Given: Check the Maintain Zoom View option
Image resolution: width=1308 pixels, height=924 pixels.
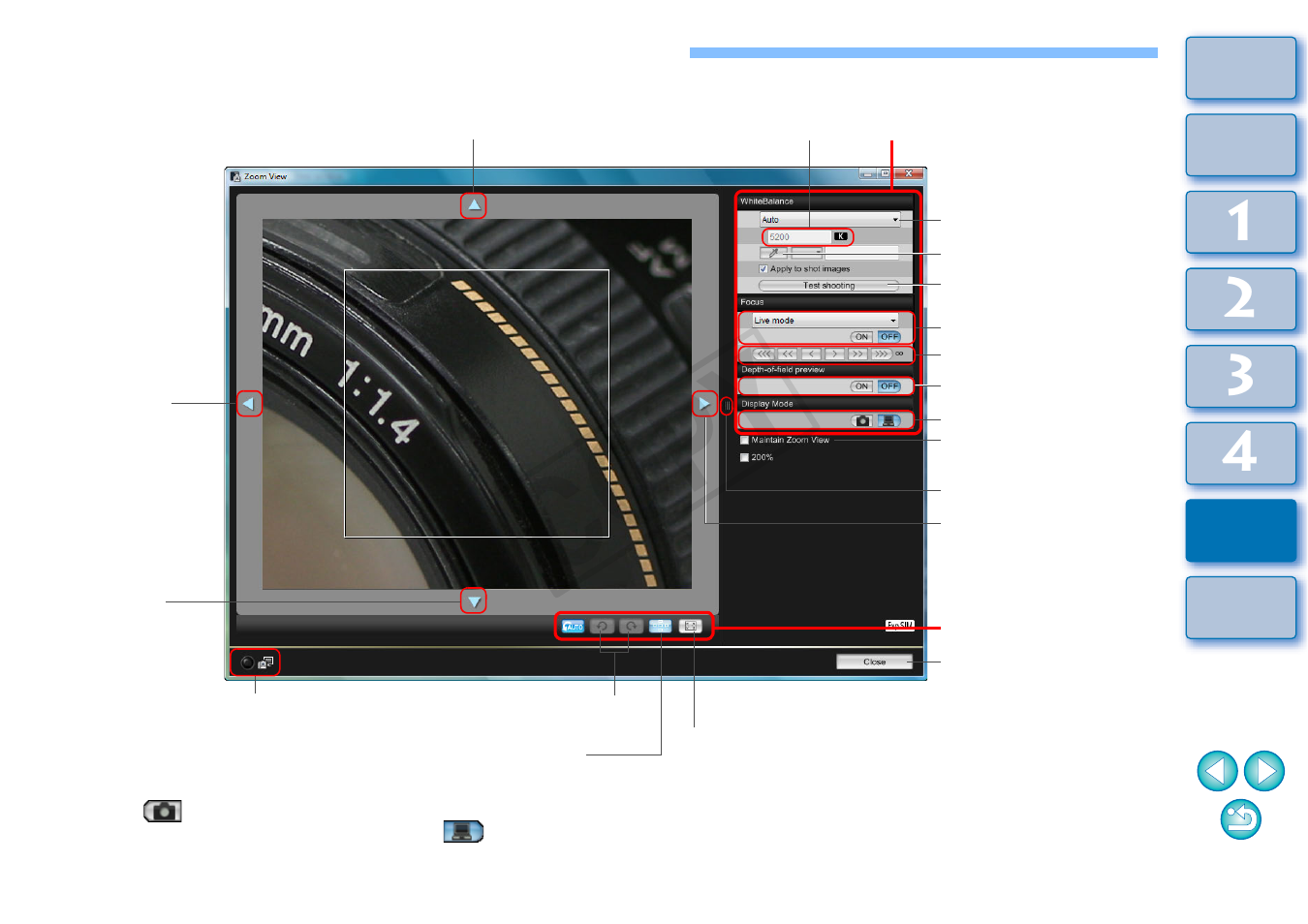Looking at the screenshot, I should pyautogui.click(x=745, y=441).
